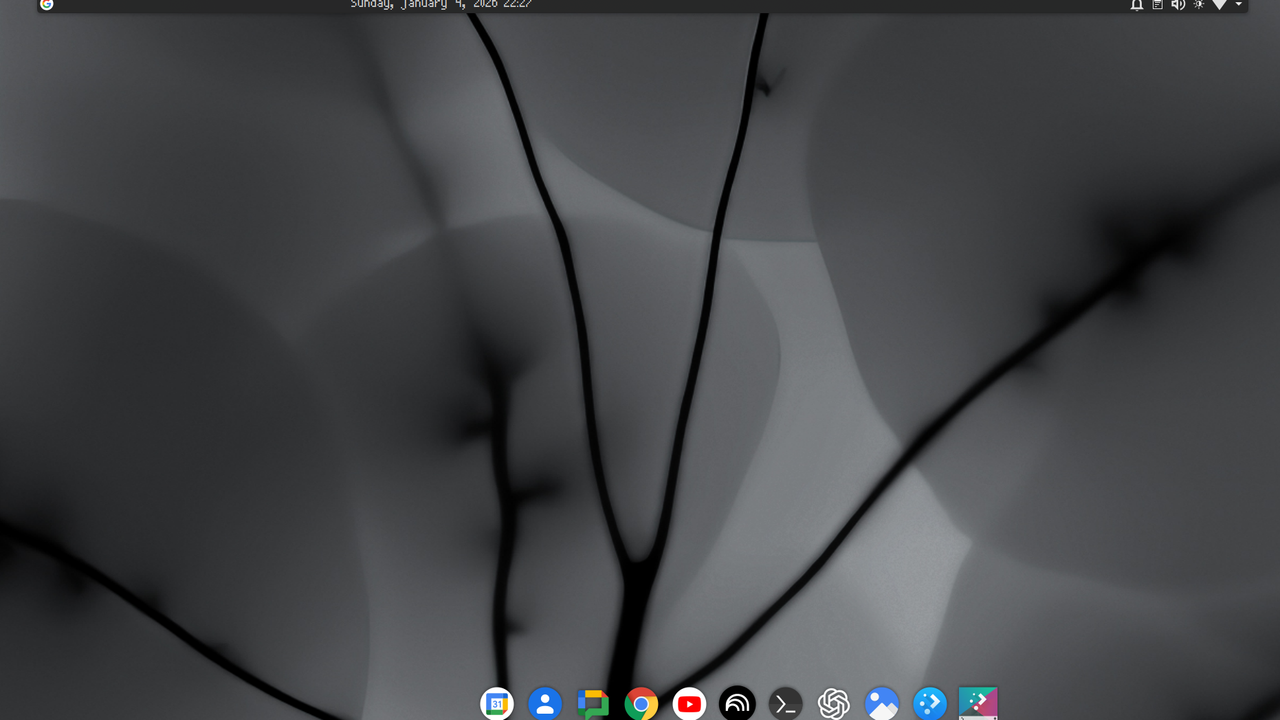
Task: Adjust brightness using the sun tray icon
Action: coord(1198,5)
